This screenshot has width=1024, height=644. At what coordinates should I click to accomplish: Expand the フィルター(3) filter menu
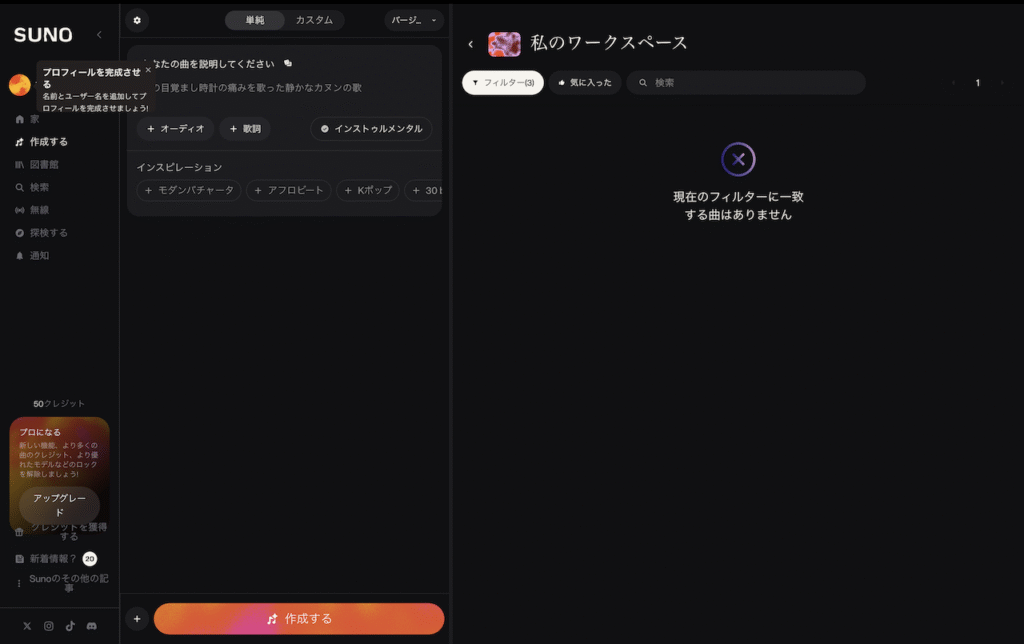[x=503, y=83]
